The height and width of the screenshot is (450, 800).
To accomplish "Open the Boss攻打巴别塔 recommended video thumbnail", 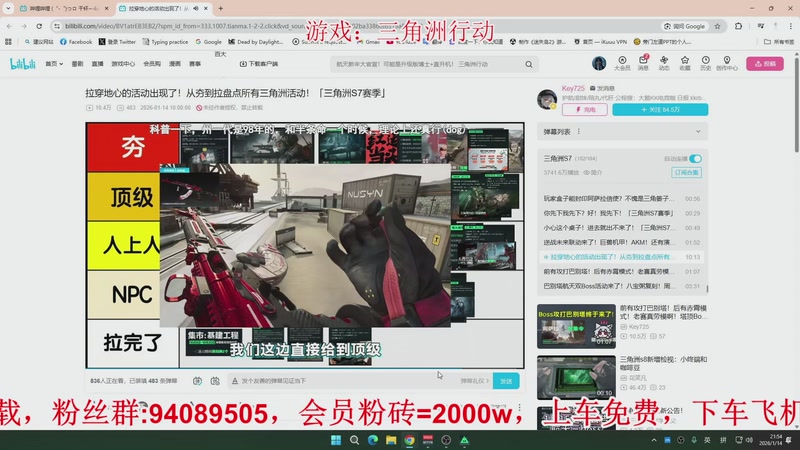I will pos(576,327).
